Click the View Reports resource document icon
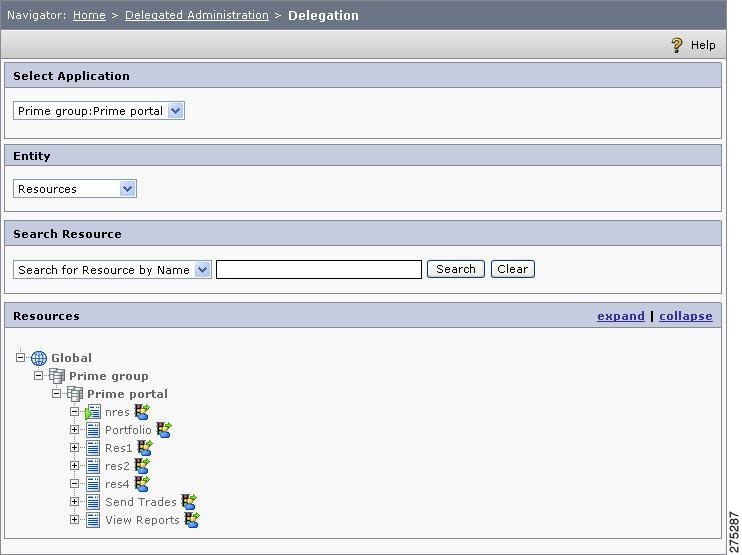The width and height of the screenshot is (742, 555). click(x=93, y=520)
